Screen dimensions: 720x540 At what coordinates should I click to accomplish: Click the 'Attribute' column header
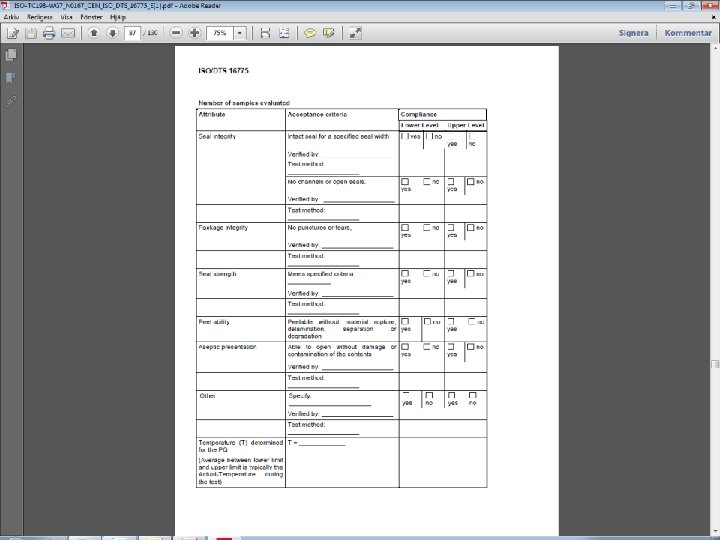pos(212,114)
